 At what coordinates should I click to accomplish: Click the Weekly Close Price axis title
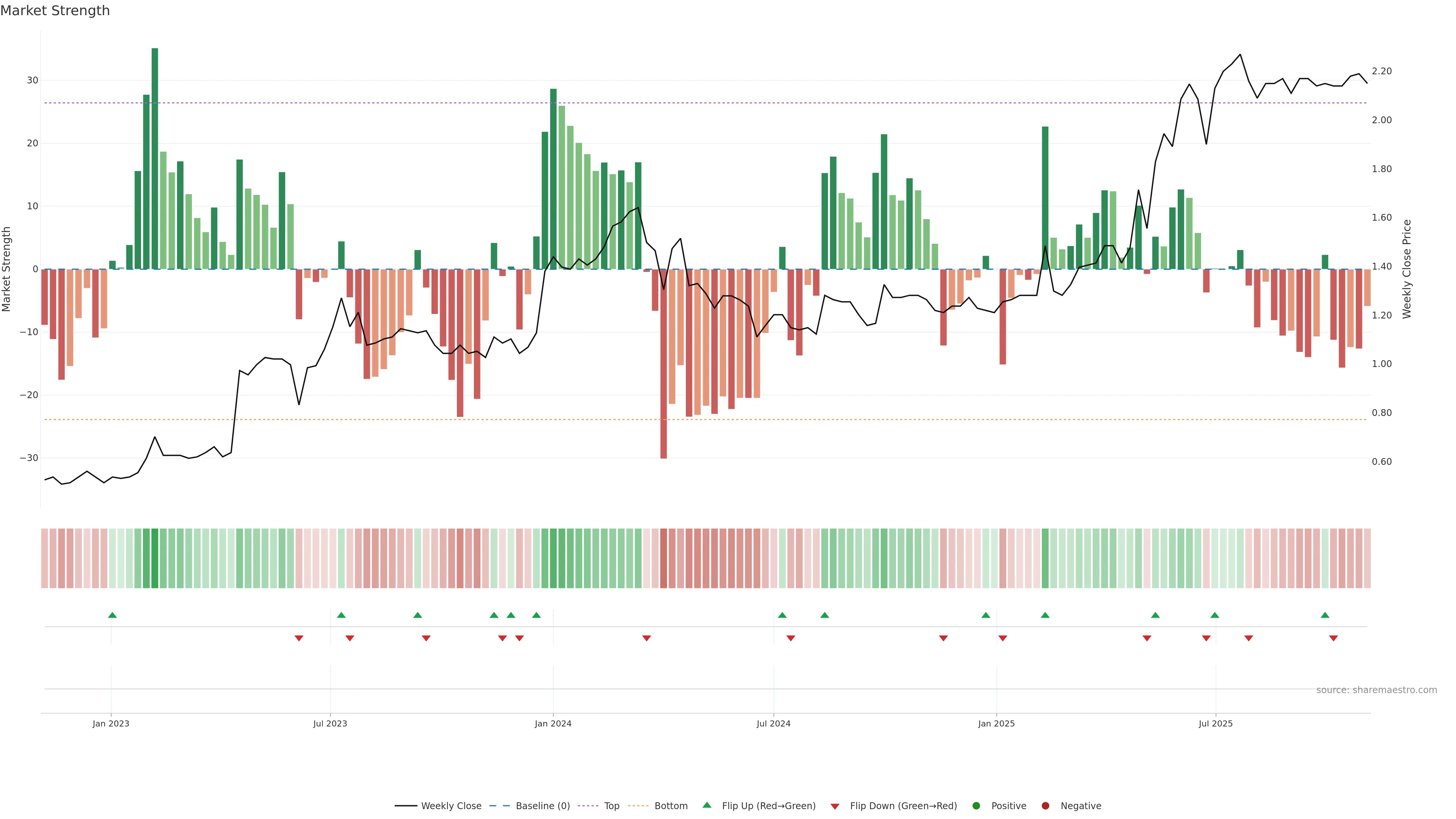[x=1407, y=269]
